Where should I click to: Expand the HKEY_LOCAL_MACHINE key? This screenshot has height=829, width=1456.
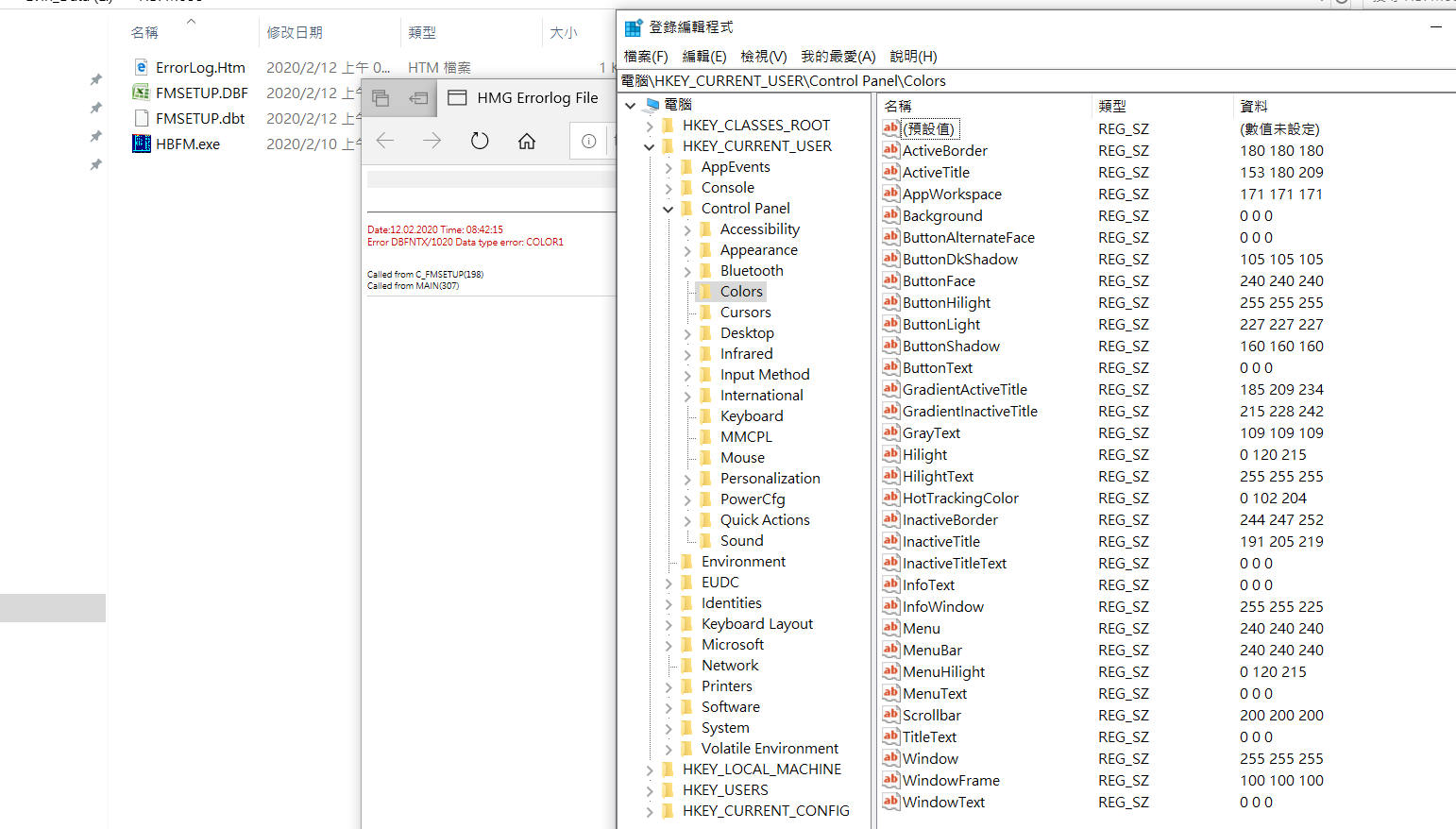tap(649, 770)
